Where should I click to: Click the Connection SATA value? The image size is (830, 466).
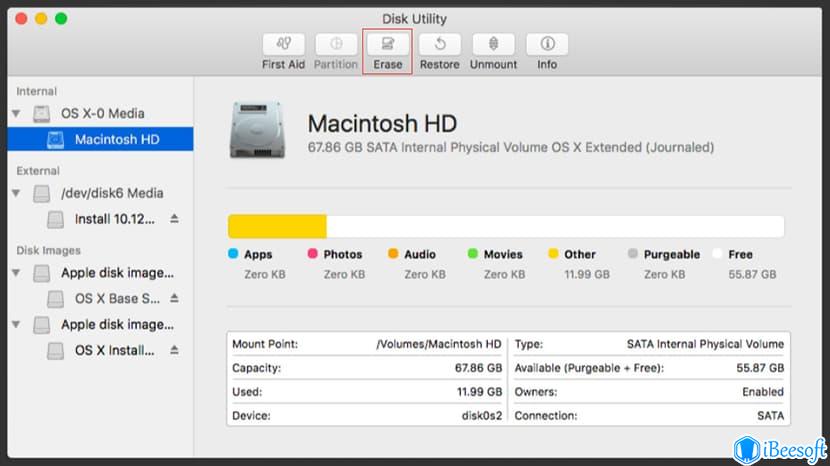pyautogui.click(x=771, y=416)
